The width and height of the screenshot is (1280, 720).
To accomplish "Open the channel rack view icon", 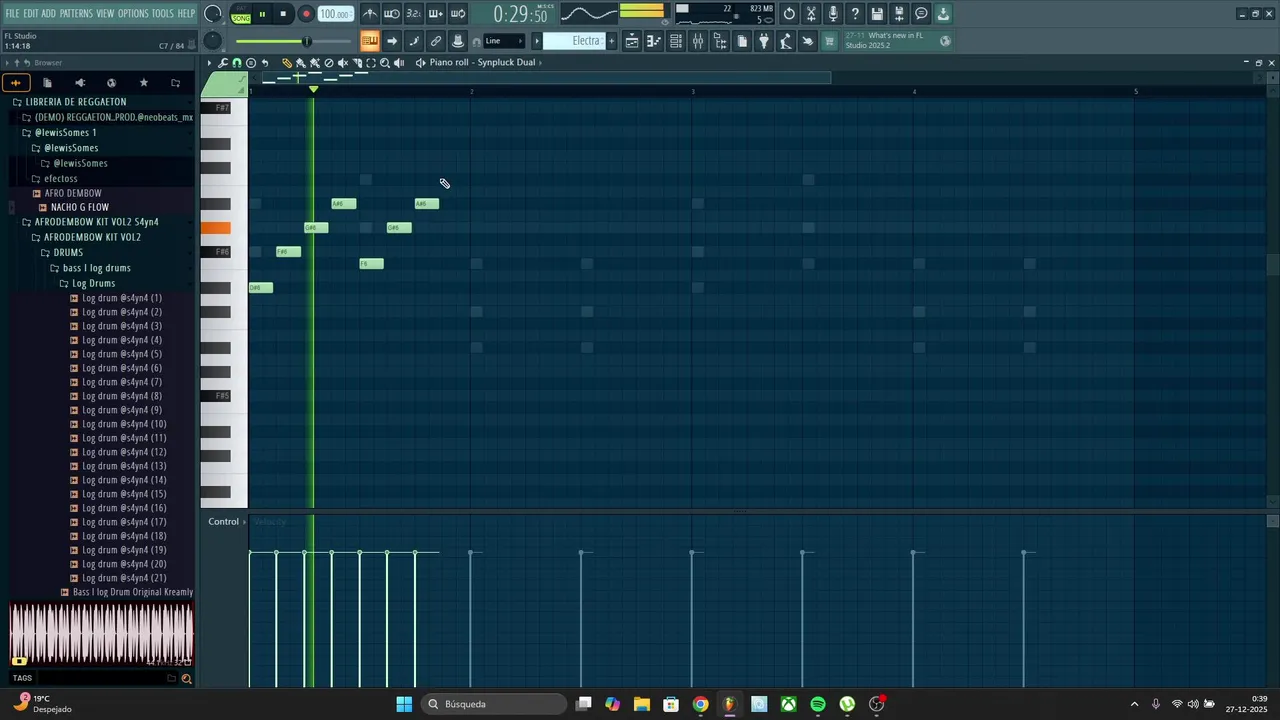I will 676,41.
